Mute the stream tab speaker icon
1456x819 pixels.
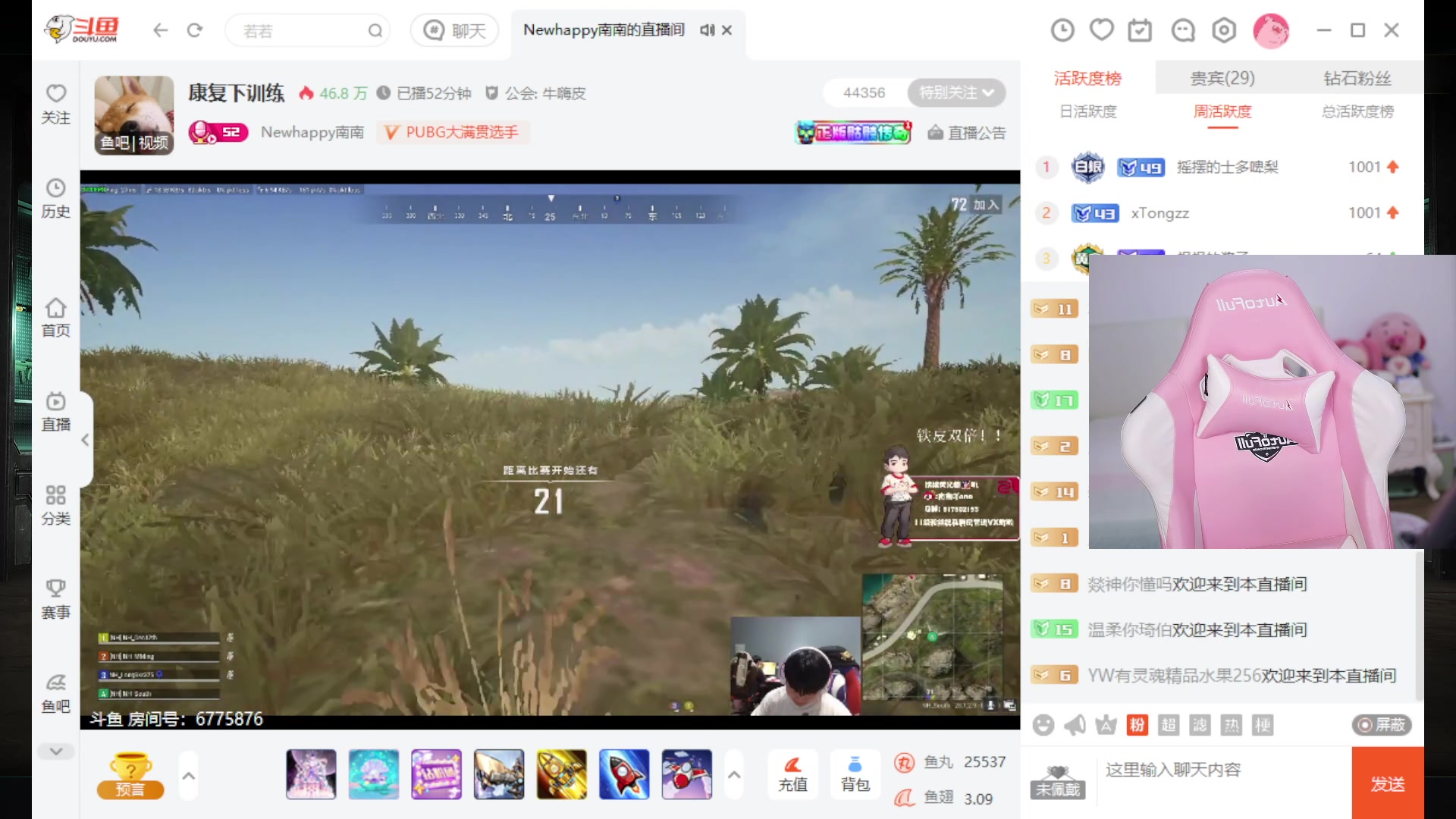click(x=707, y=30)
